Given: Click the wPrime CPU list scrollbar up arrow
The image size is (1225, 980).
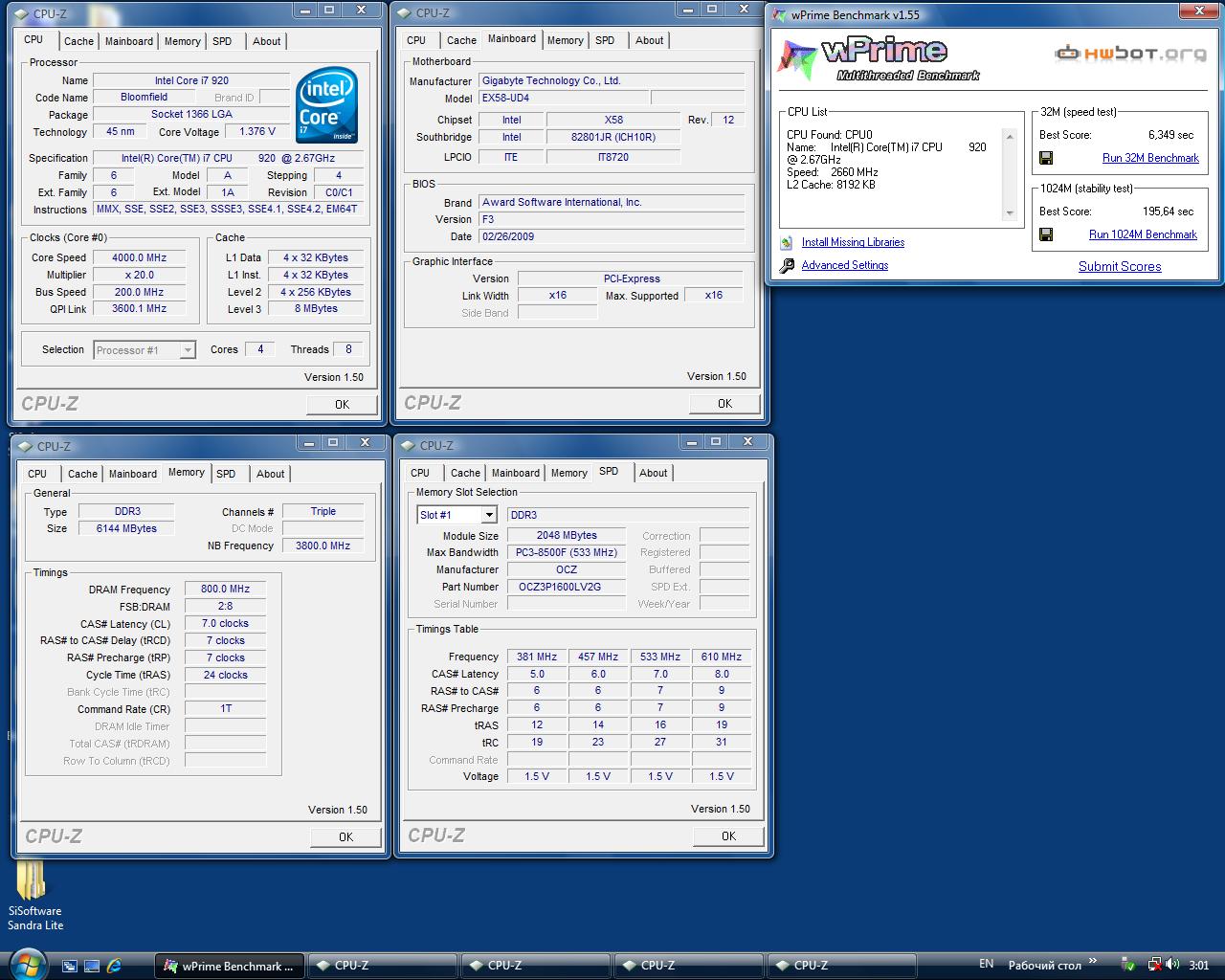Looking at the screenshot, I should pos(1009,137).
